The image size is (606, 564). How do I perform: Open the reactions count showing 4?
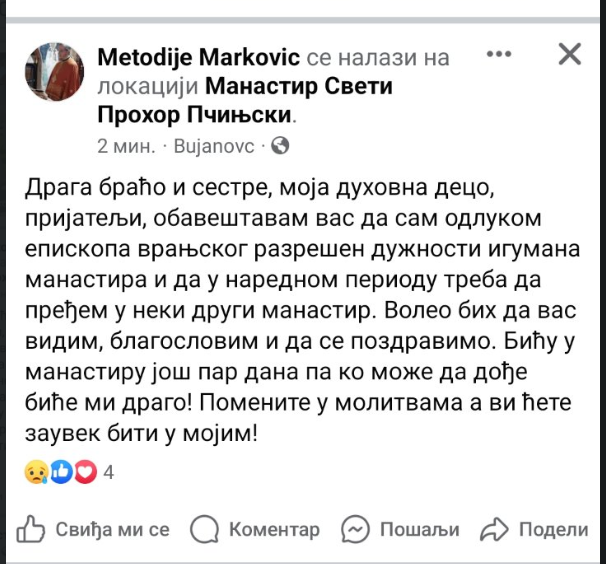point(109,472)
